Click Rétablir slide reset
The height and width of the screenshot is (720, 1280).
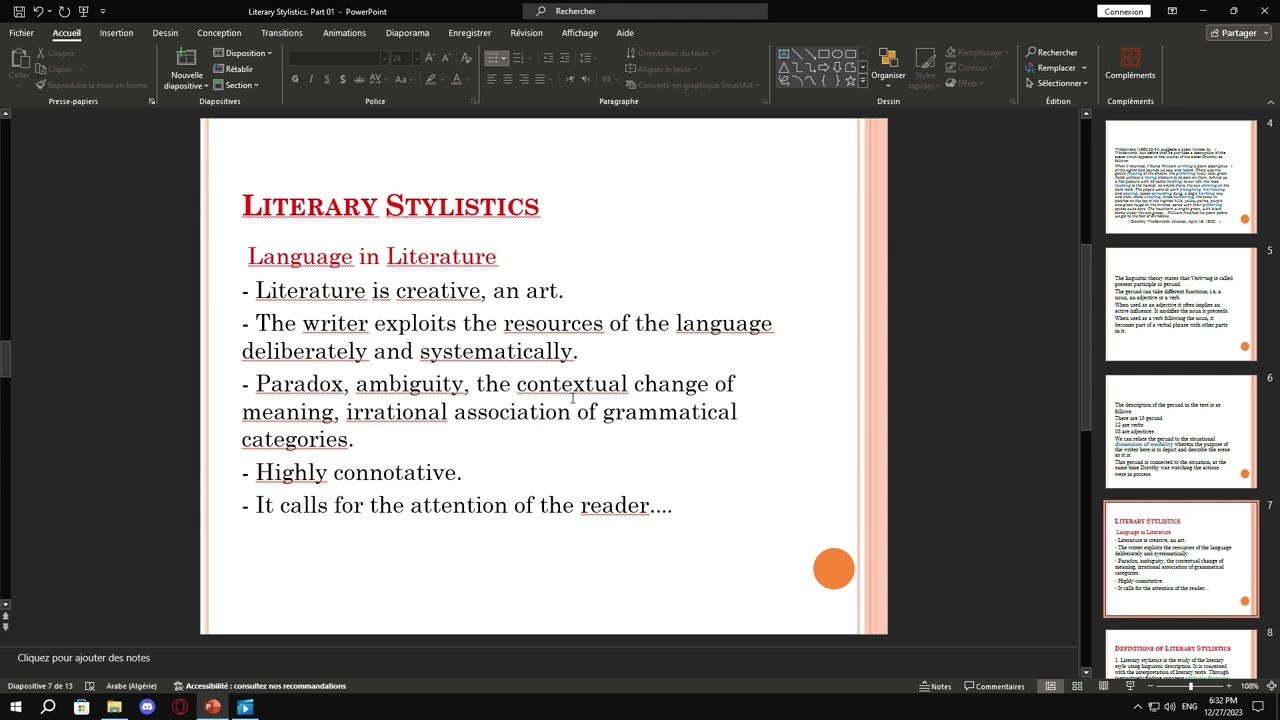(233, 69)
